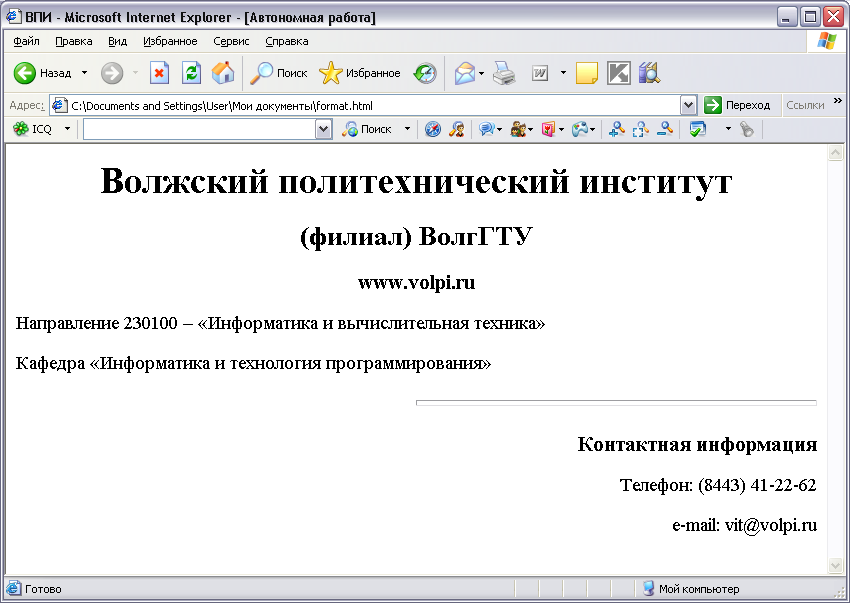The width and height of the screenshot is (850, 603).
Task: Stop page loading with red X icon
Action: pyautogui.click(x=159, y=73)
